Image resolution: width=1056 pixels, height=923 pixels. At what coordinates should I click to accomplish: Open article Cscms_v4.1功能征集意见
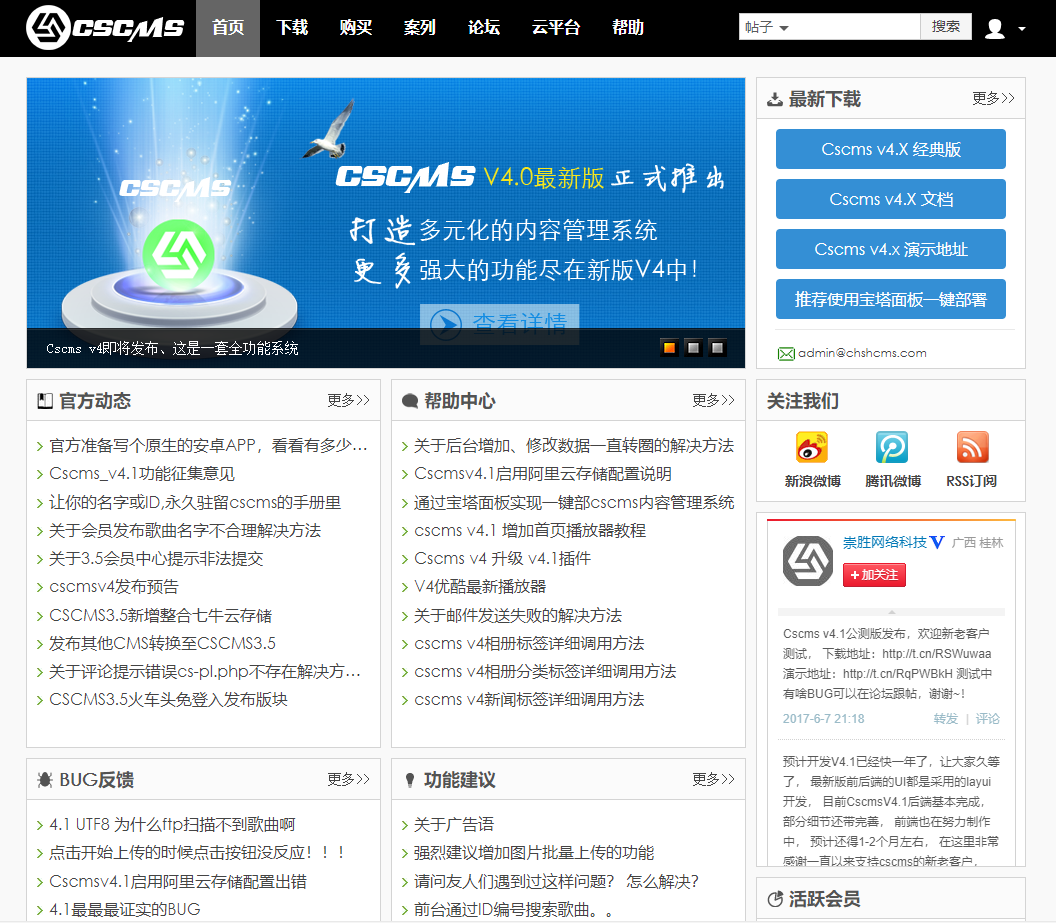click(141, 474)
